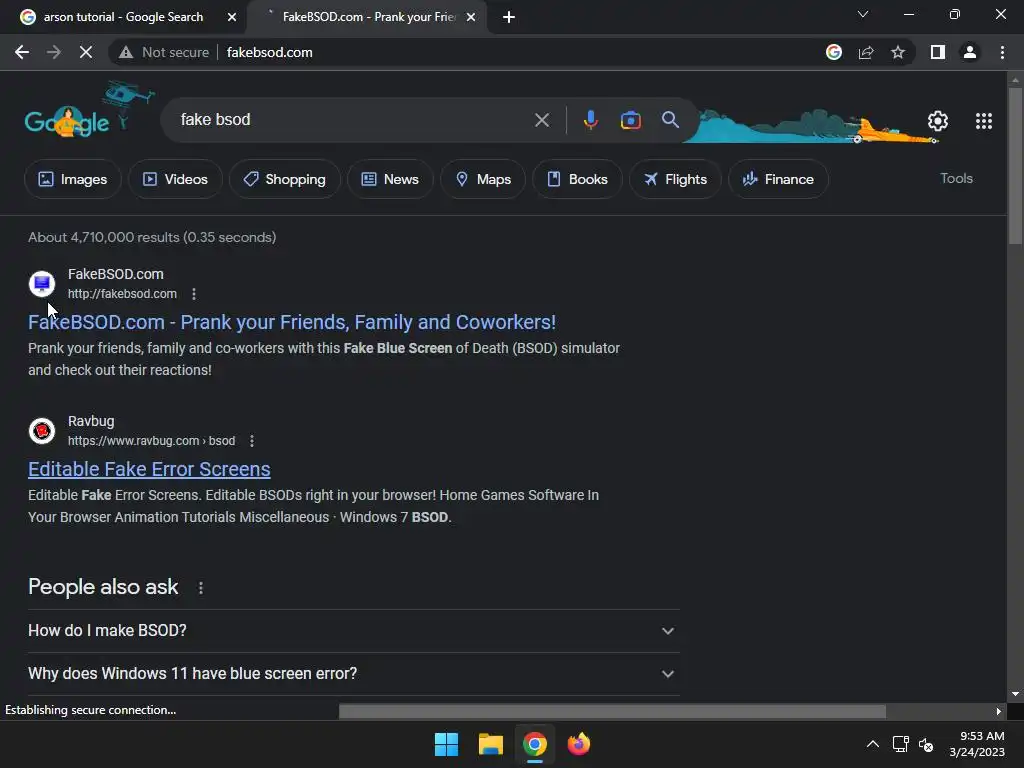This screenshot has width=1024, height=768.
Task: Click the Ravbug site favicon
Action: click(42, 430)
